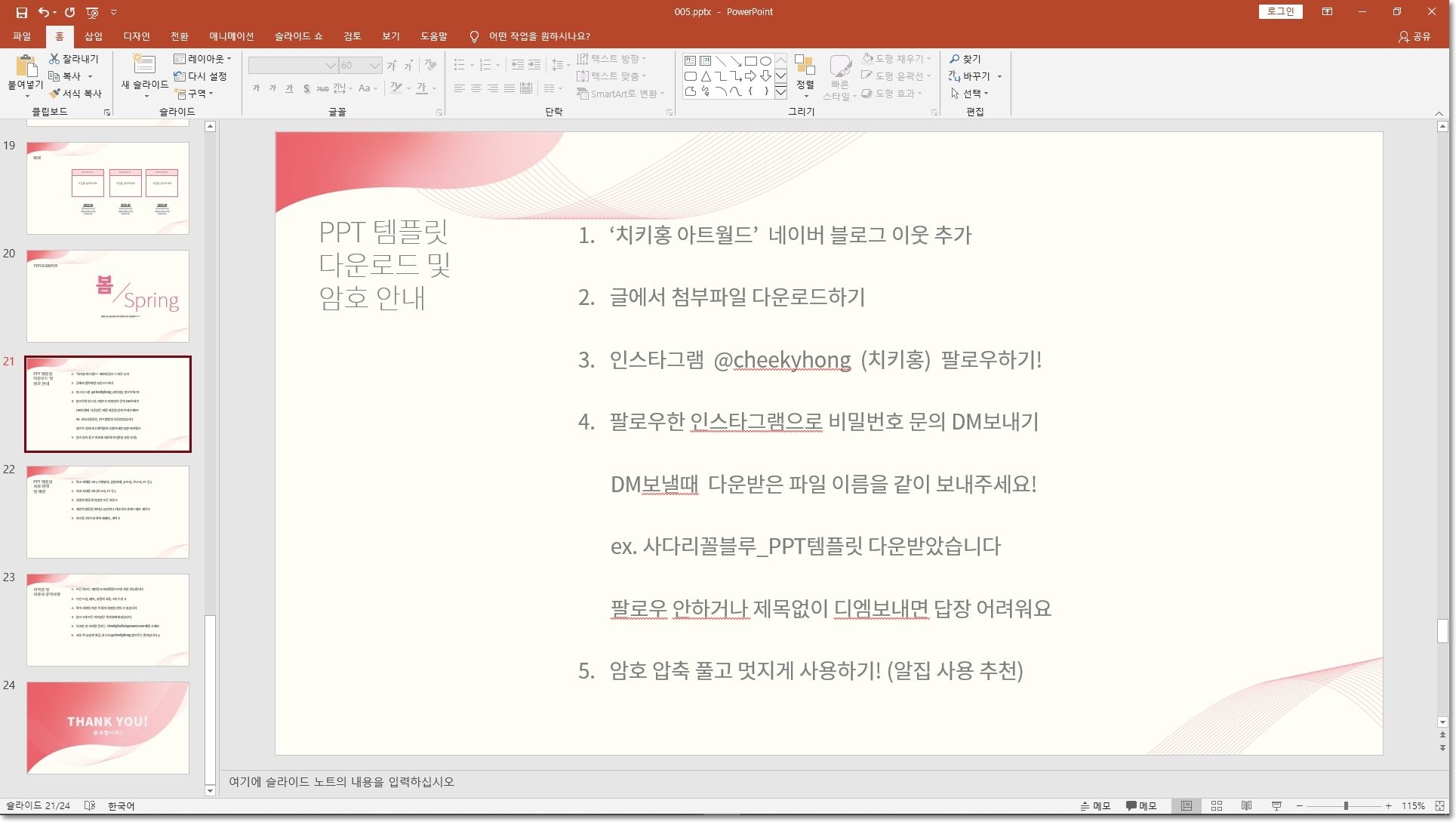1456x822 pixels.
Task: Open the Design (디자인) tab
Action: pos(137,36)
